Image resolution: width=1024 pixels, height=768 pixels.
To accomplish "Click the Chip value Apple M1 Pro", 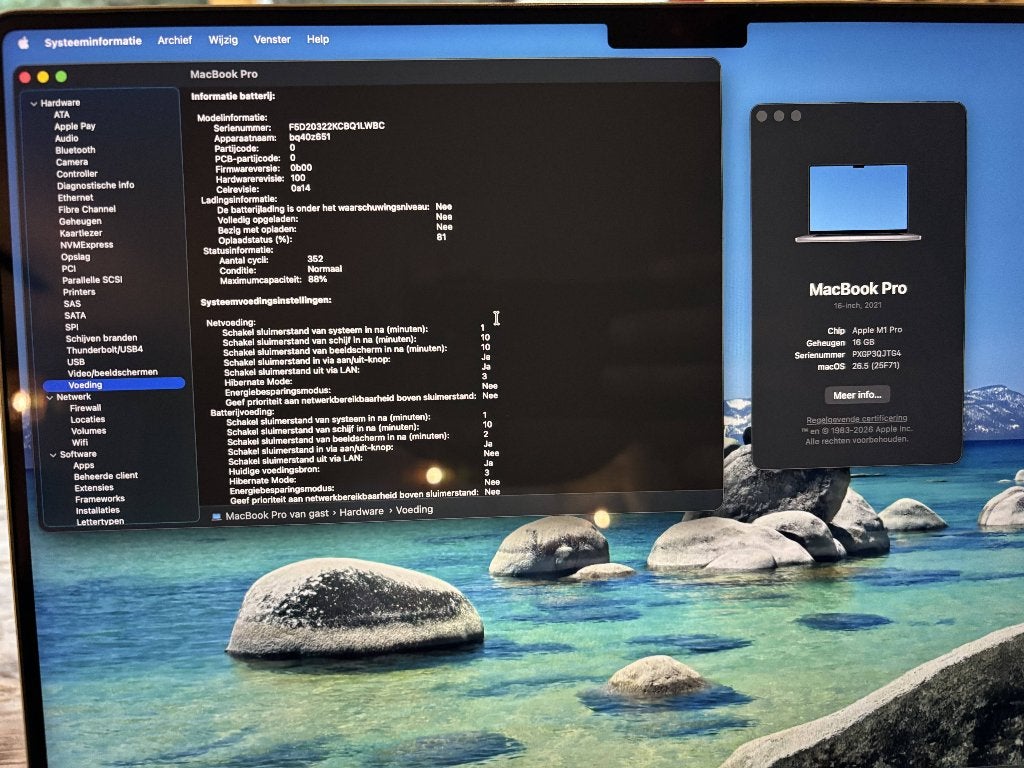I will point(876,330).
